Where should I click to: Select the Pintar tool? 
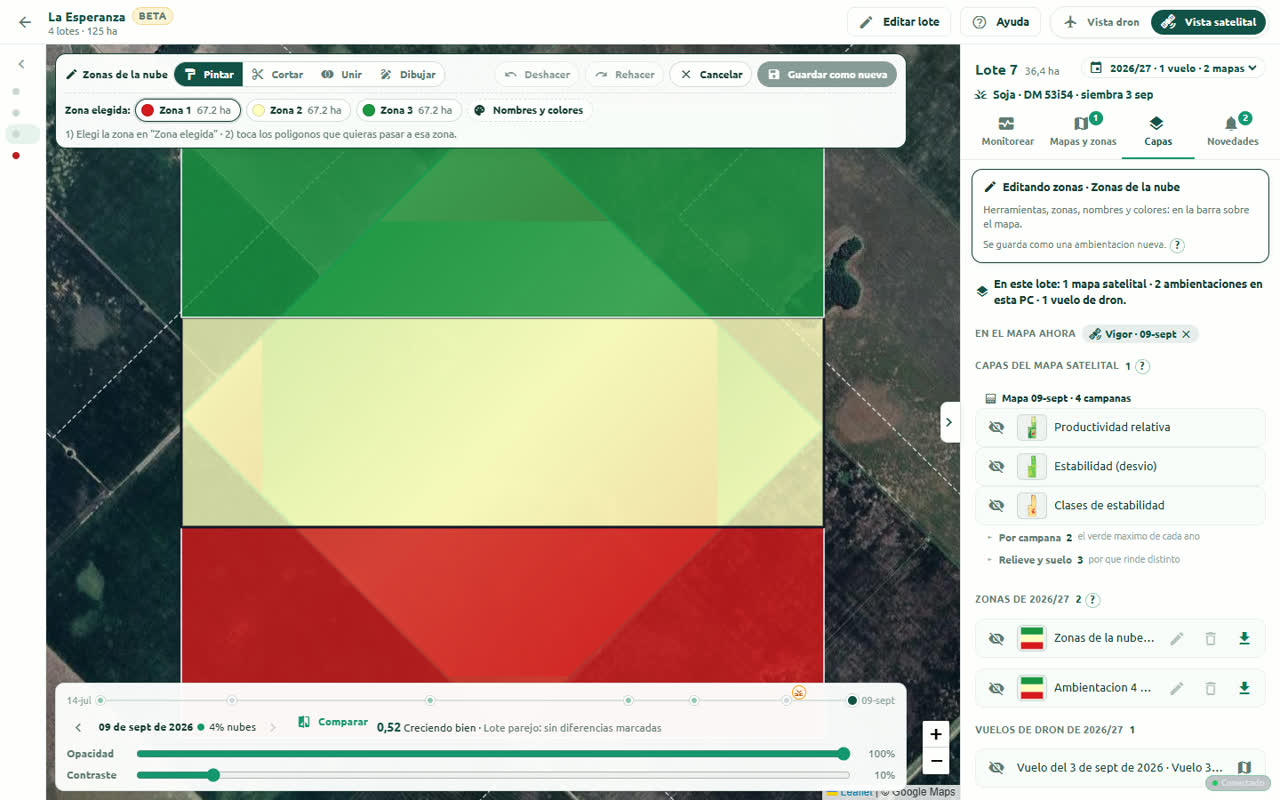coord(208,74)
